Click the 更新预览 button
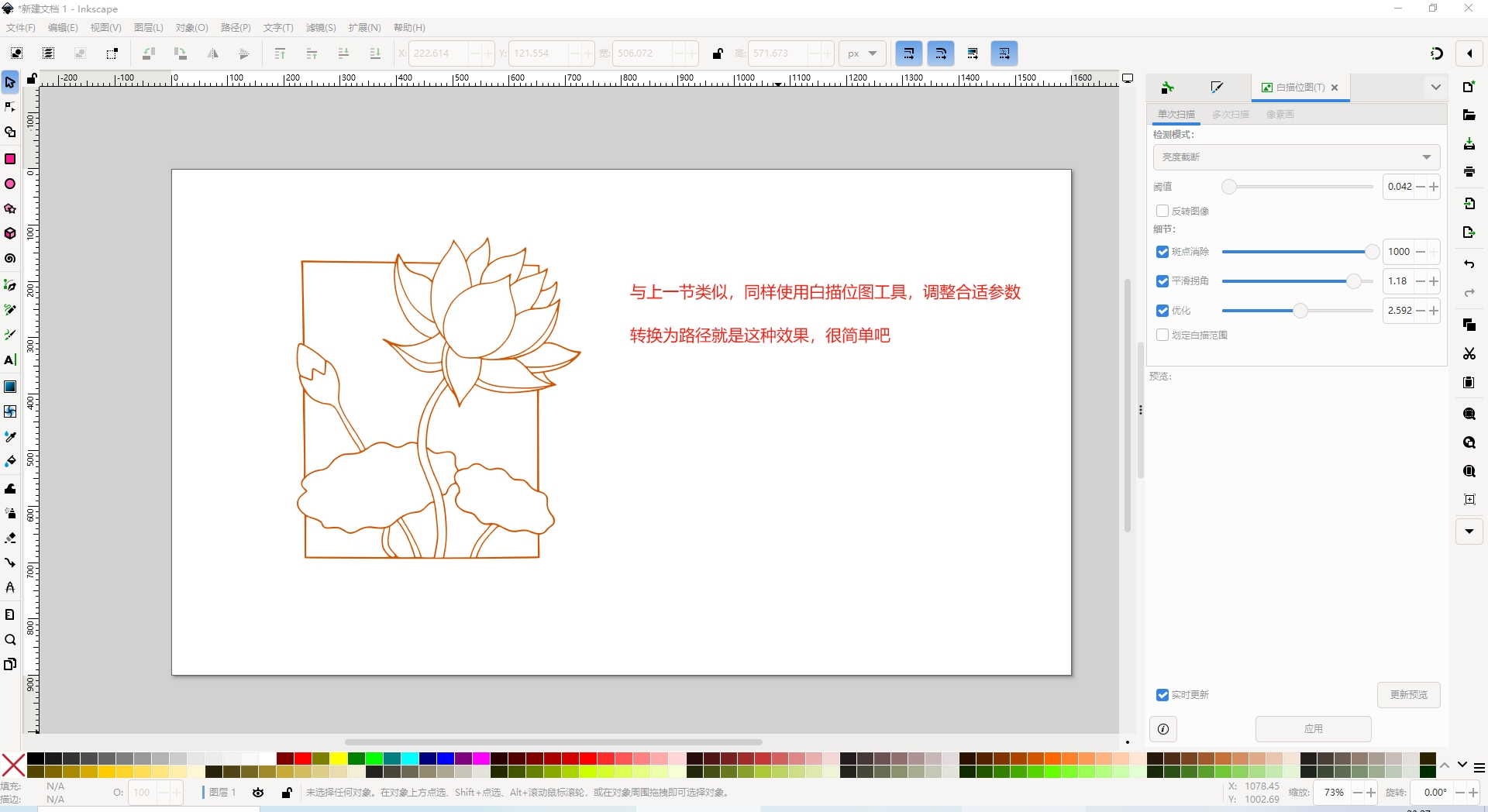The image size is (1488, 812). (x=1408, y=695)
